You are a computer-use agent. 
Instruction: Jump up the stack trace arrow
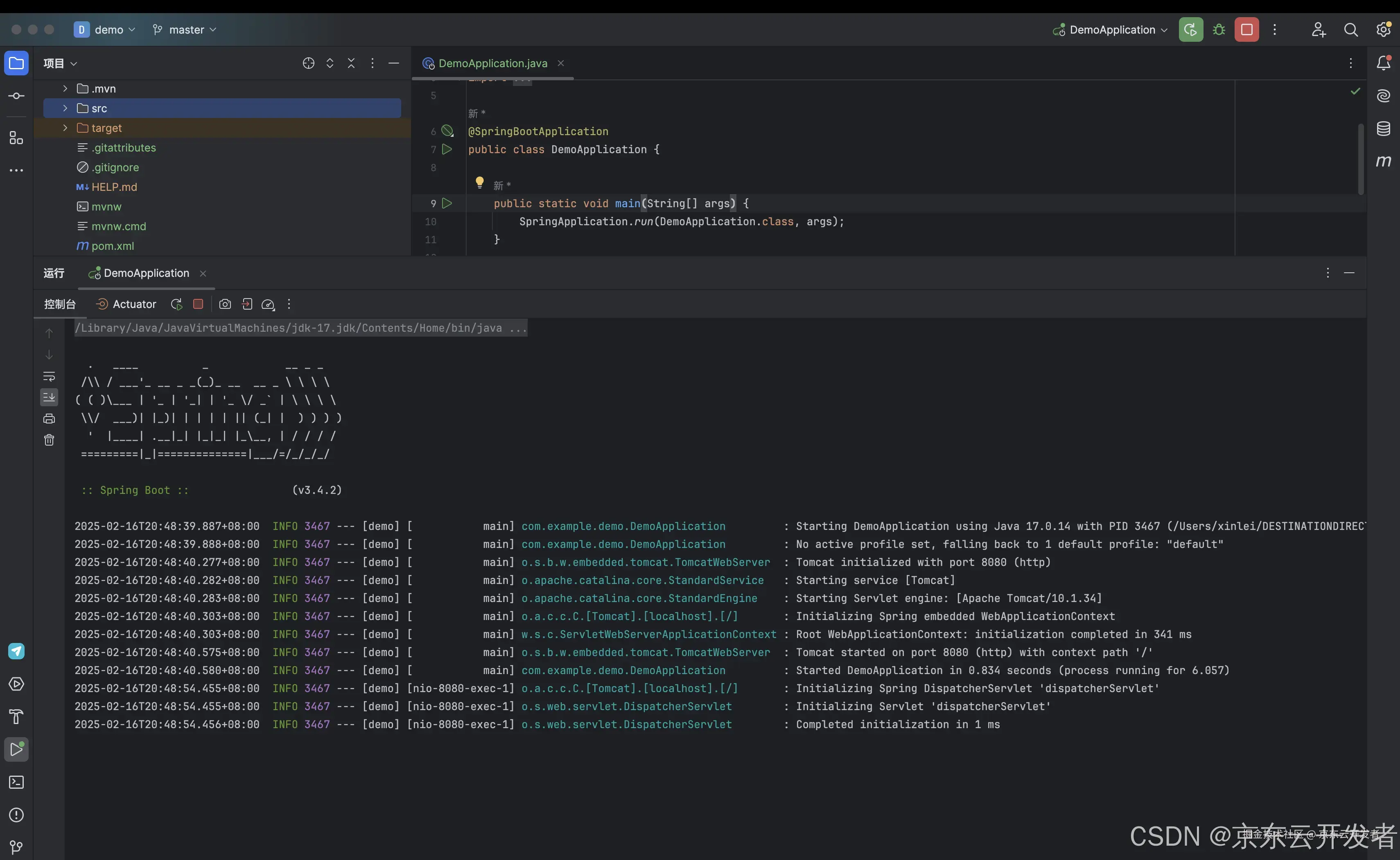click(x=50, y=333)
